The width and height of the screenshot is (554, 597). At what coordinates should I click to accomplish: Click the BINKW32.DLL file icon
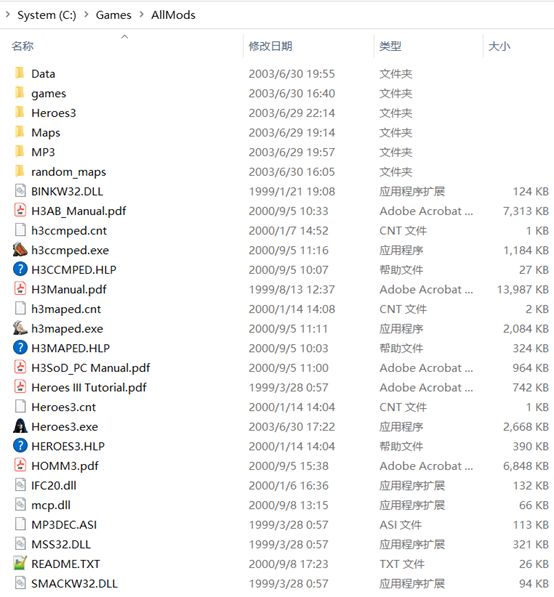click(x=20, y=191)
